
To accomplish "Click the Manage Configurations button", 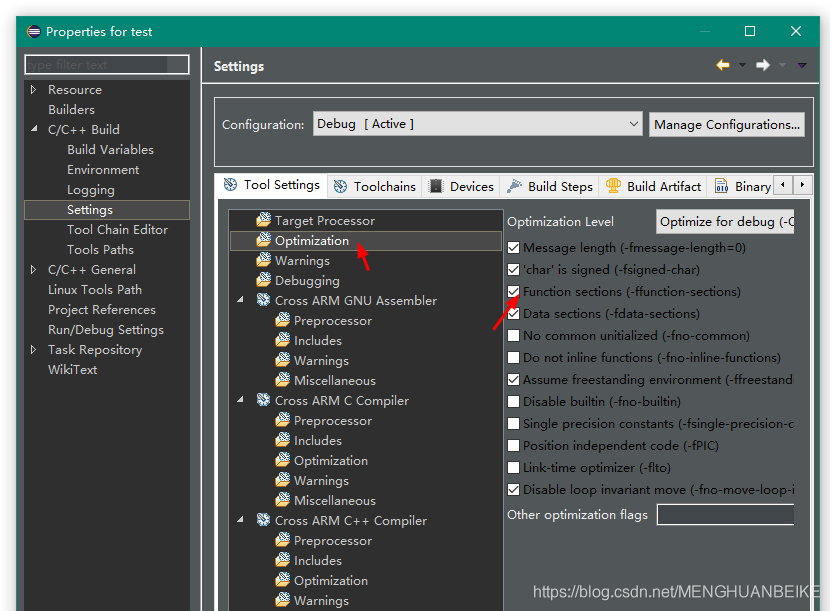I will pyautogui.click(x=726, y=125).
